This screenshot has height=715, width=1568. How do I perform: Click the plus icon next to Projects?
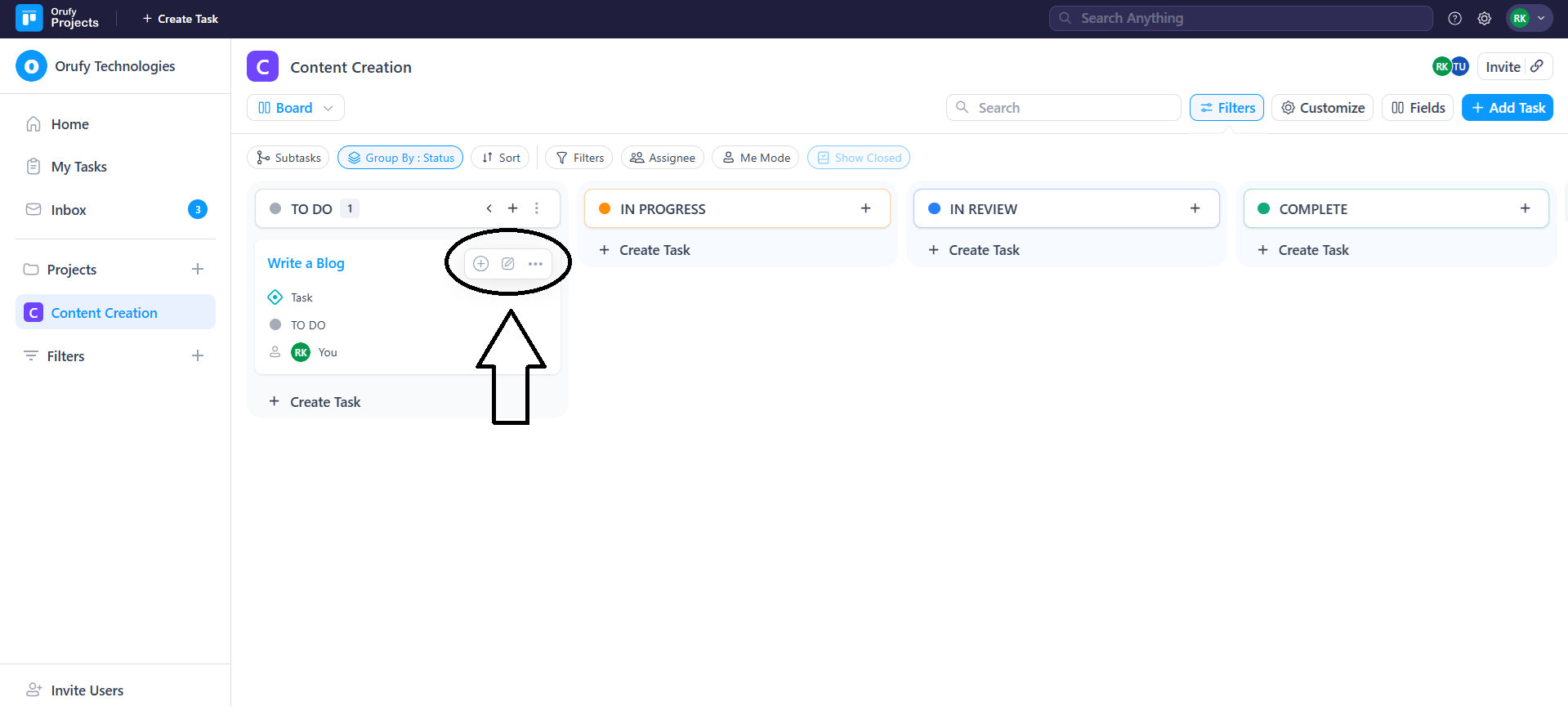point(197,269)
